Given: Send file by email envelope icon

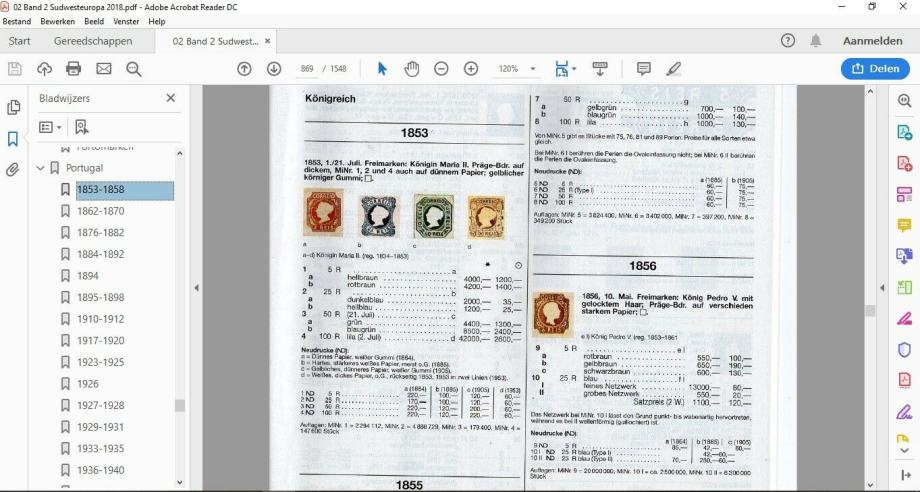Looking at the screenshot, I should coord(104,69).
